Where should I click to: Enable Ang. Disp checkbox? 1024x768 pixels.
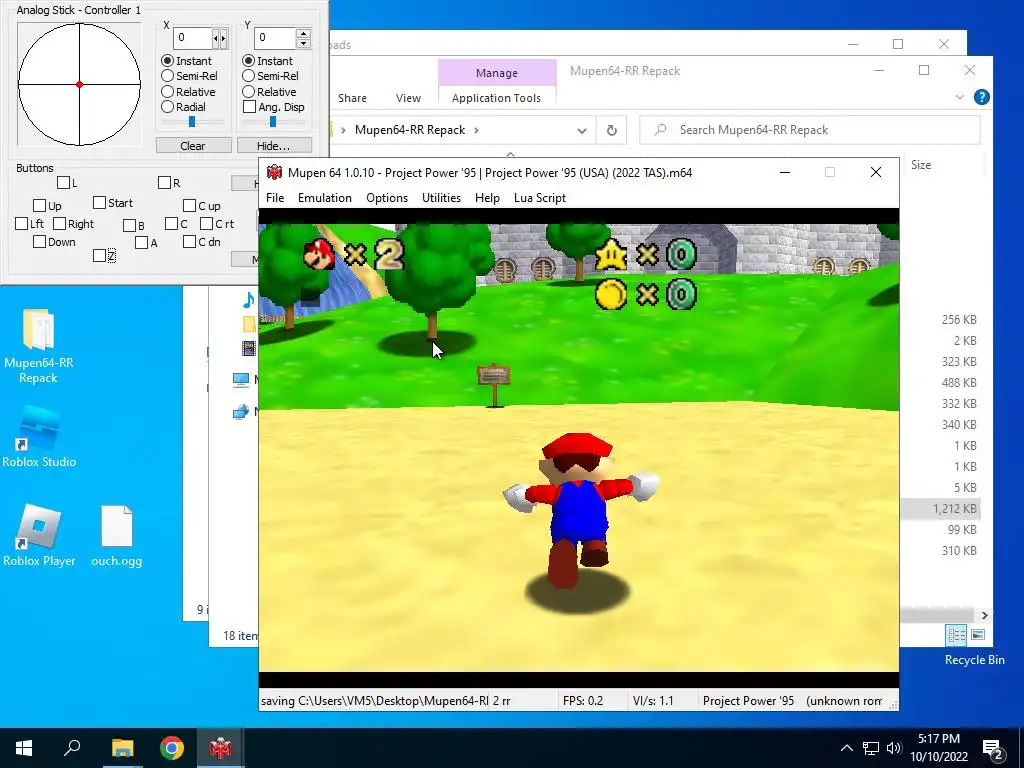pos(249,106)
